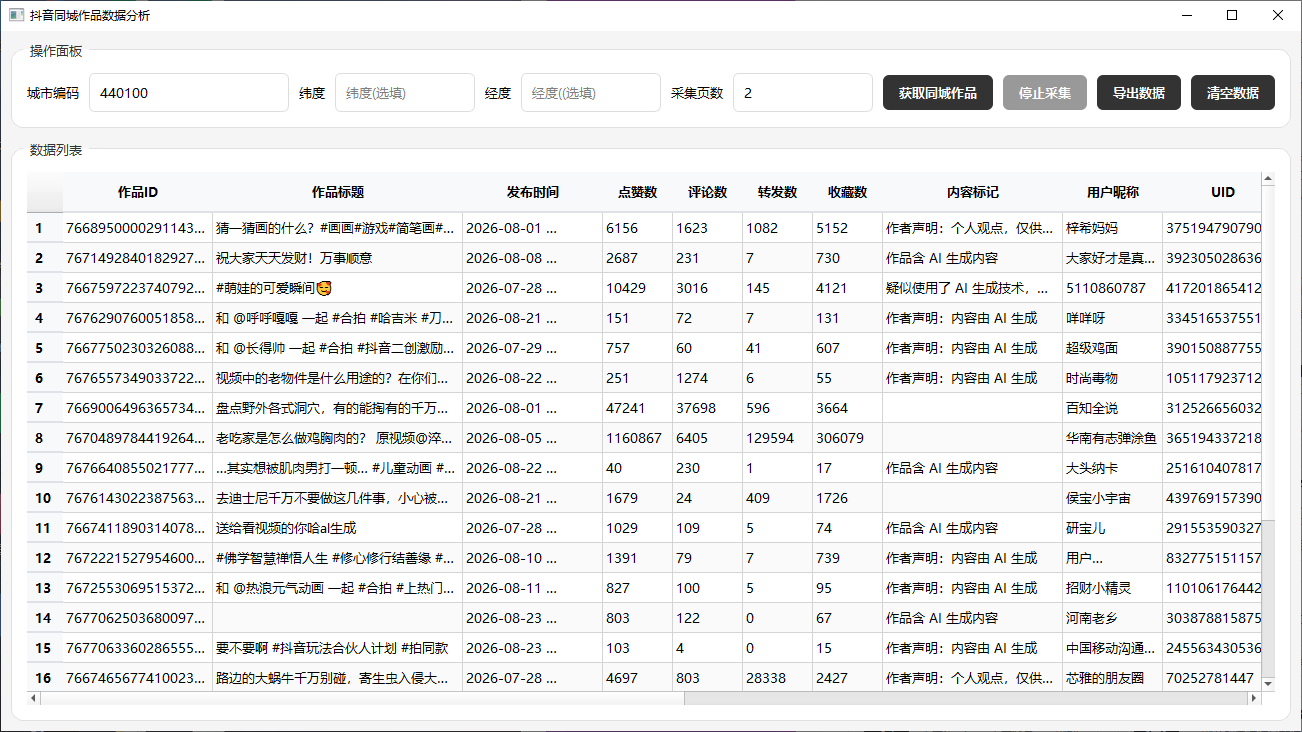Image resolution: width=1302 pixels, height=732 pixels.
Task: Click the horizontal scrollbar left arrow
Action: [x=33, y=699]
